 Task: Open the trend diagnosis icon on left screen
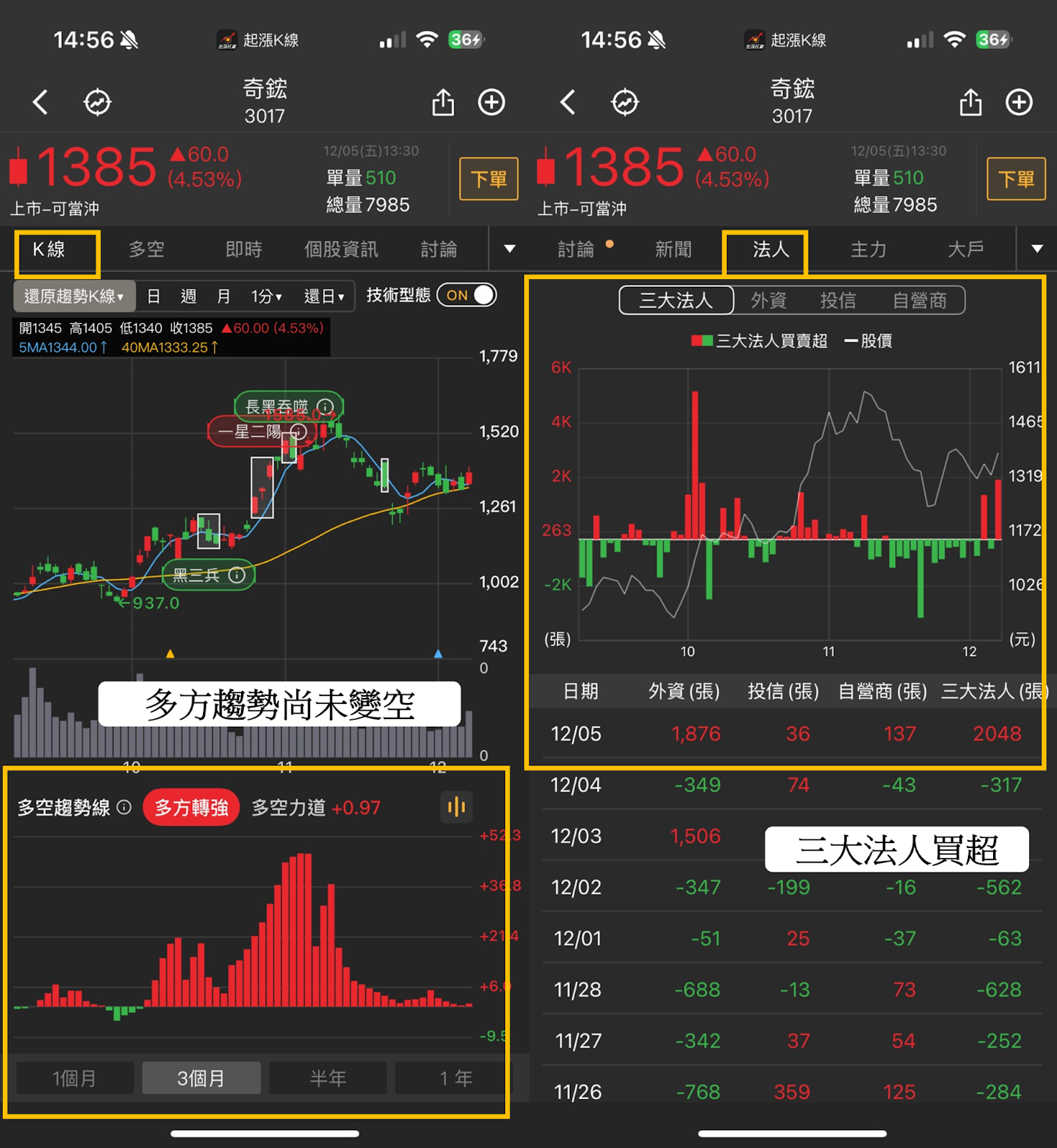98,103
